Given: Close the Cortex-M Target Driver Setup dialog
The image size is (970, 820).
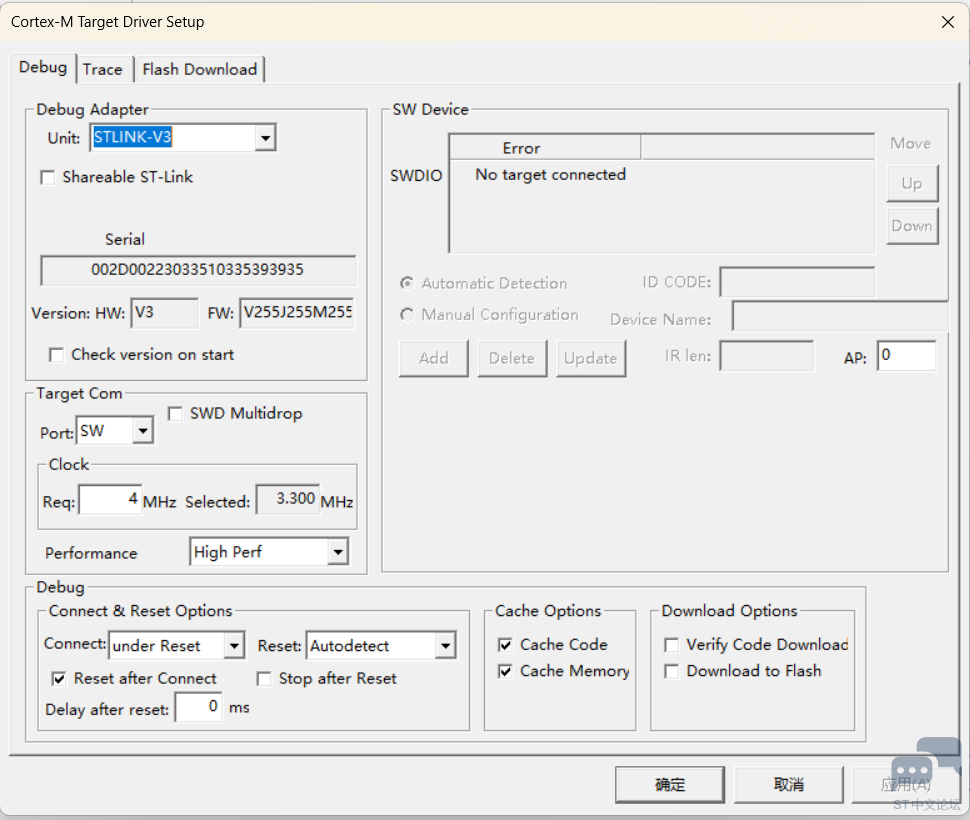Looking at the screenshot, I should click(x=947, y=22).
